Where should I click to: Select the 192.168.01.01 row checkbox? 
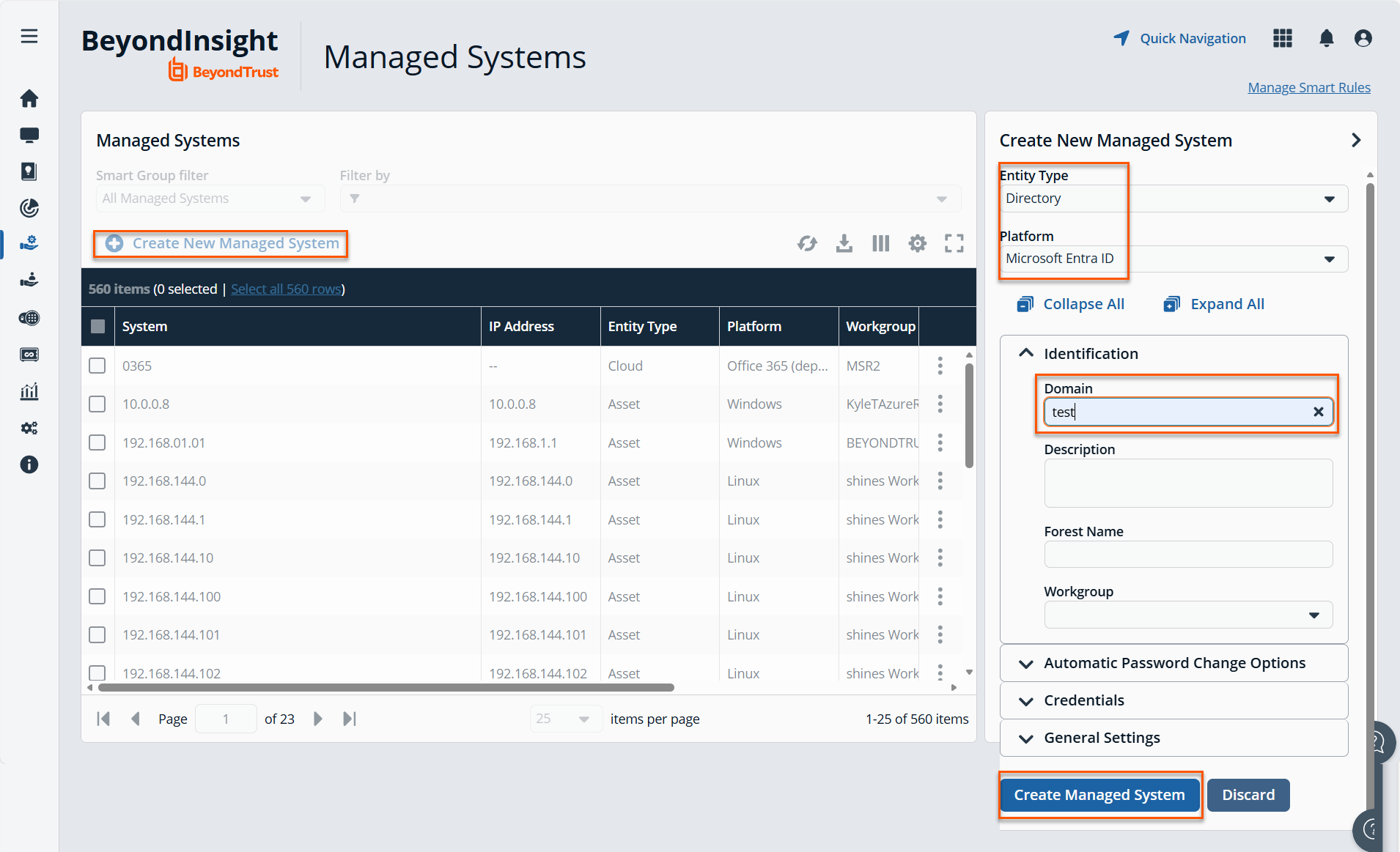[97, 442]
